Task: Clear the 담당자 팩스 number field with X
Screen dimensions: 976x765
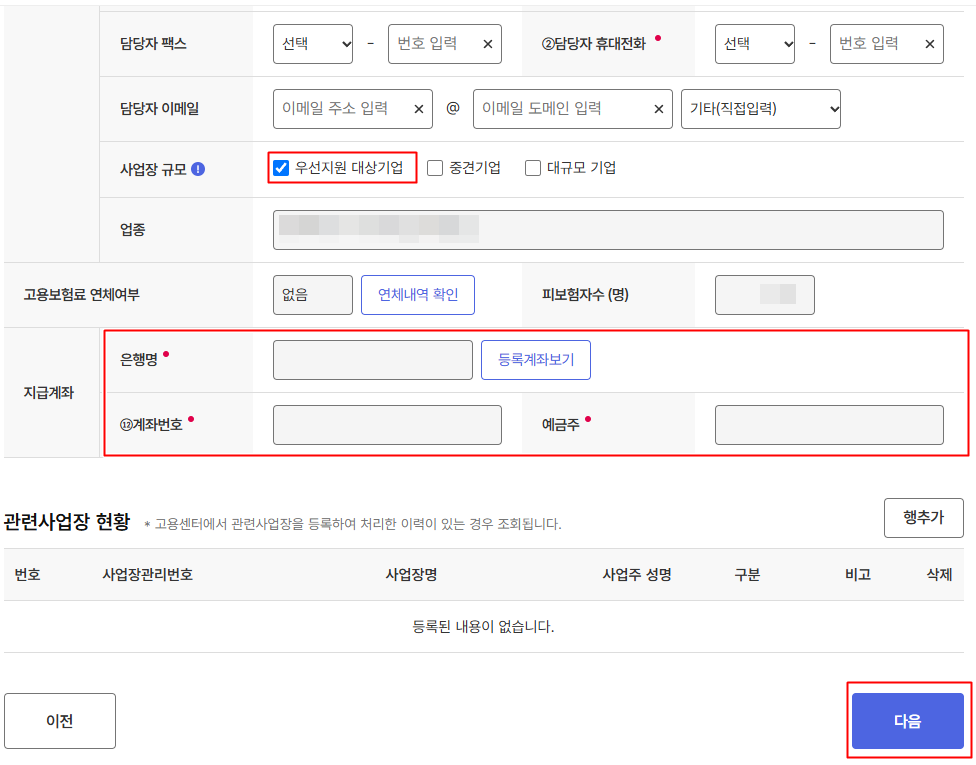Action: click(x=488, y=44)
